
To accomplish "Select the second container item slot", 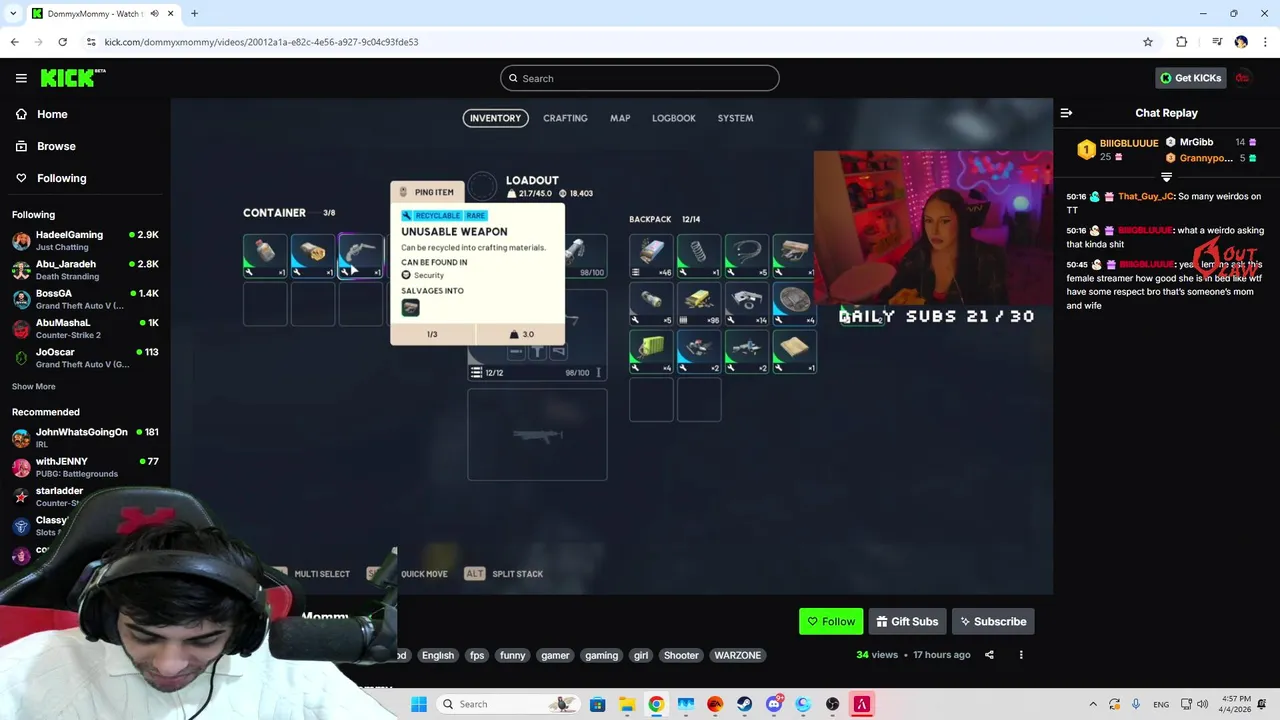I will click(313, 256).
